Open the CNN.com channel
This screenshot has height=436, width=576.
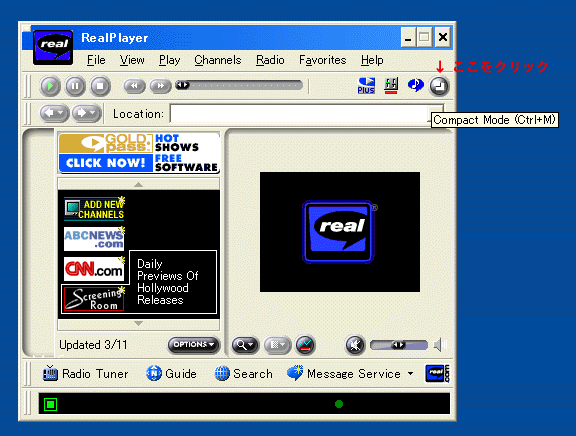[94, 269]
